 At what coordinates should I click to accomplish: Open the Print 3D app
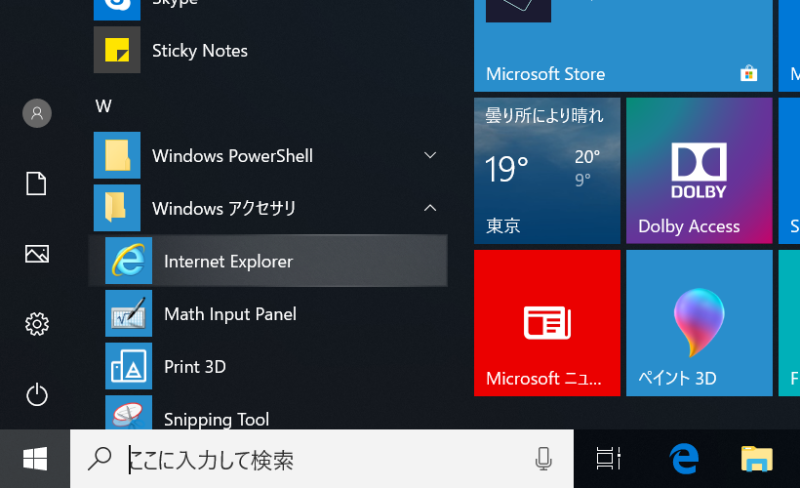(x=195, y=367)
